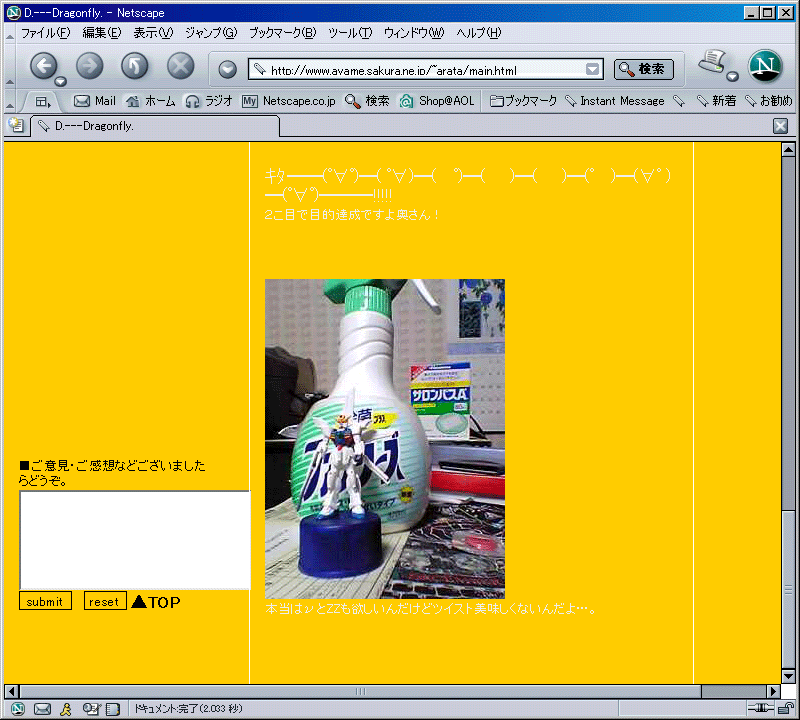
Task: Click the label "■ご意見・ご感想などございましたらどうぞ。"
Action: tap(112, 473)
